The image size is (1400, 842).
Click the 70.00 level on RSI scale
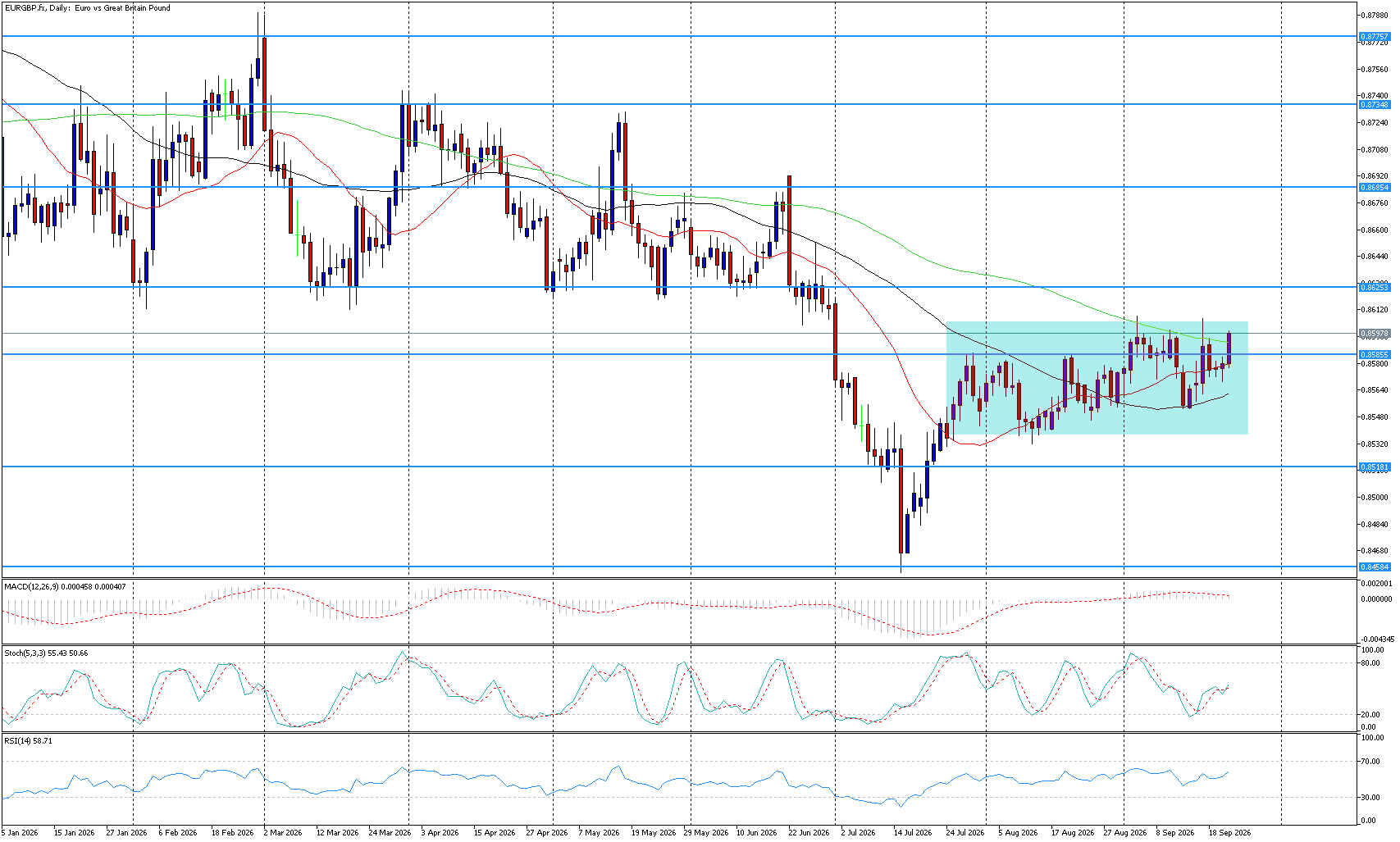[x=1372, y=762]
